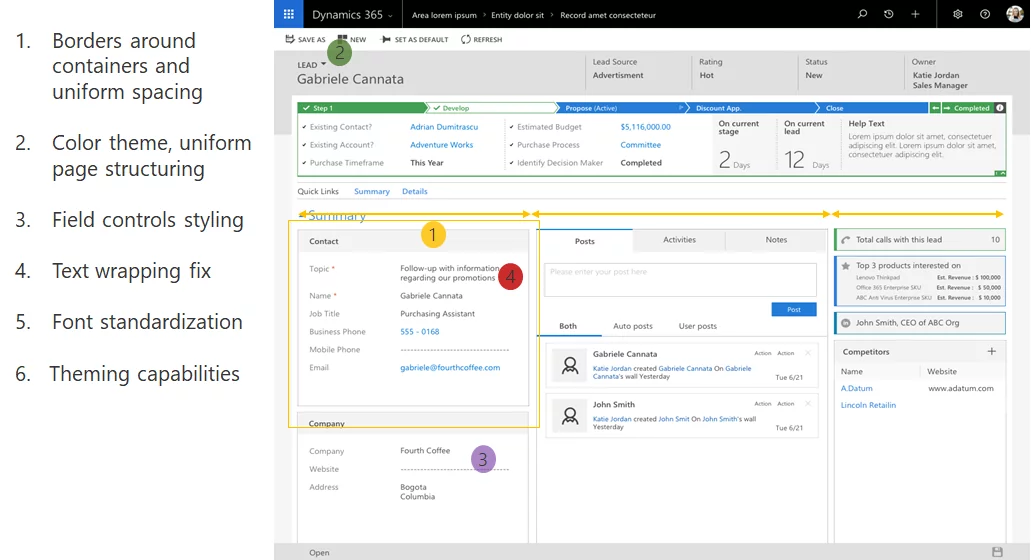Image resolution: width=1031 pixels, height=560 pixels.
Task: Switch to the Activities tab
Action: tap(679, 240)
